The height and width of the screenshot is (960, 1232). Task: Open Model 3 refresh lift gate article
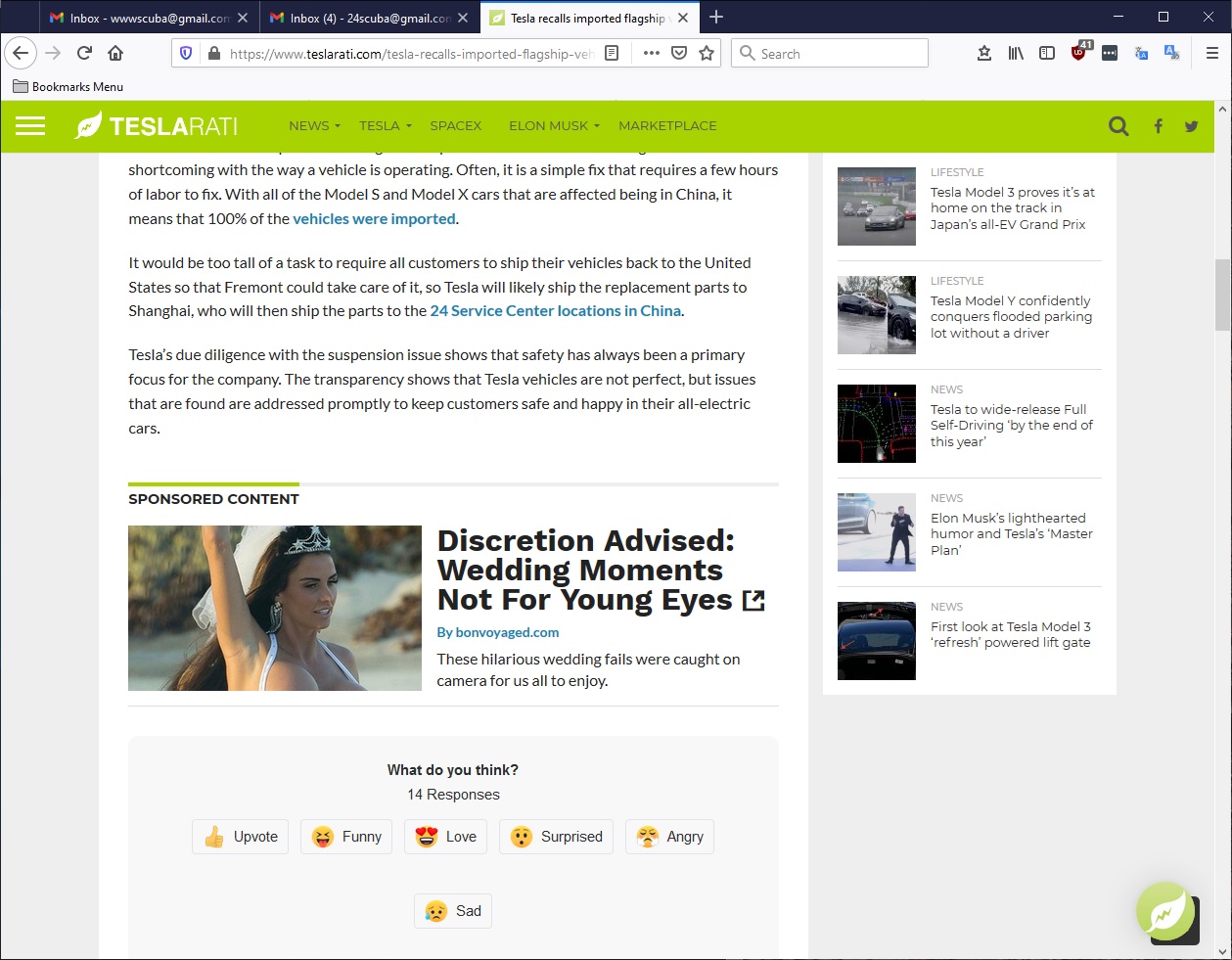(1011, 635)
